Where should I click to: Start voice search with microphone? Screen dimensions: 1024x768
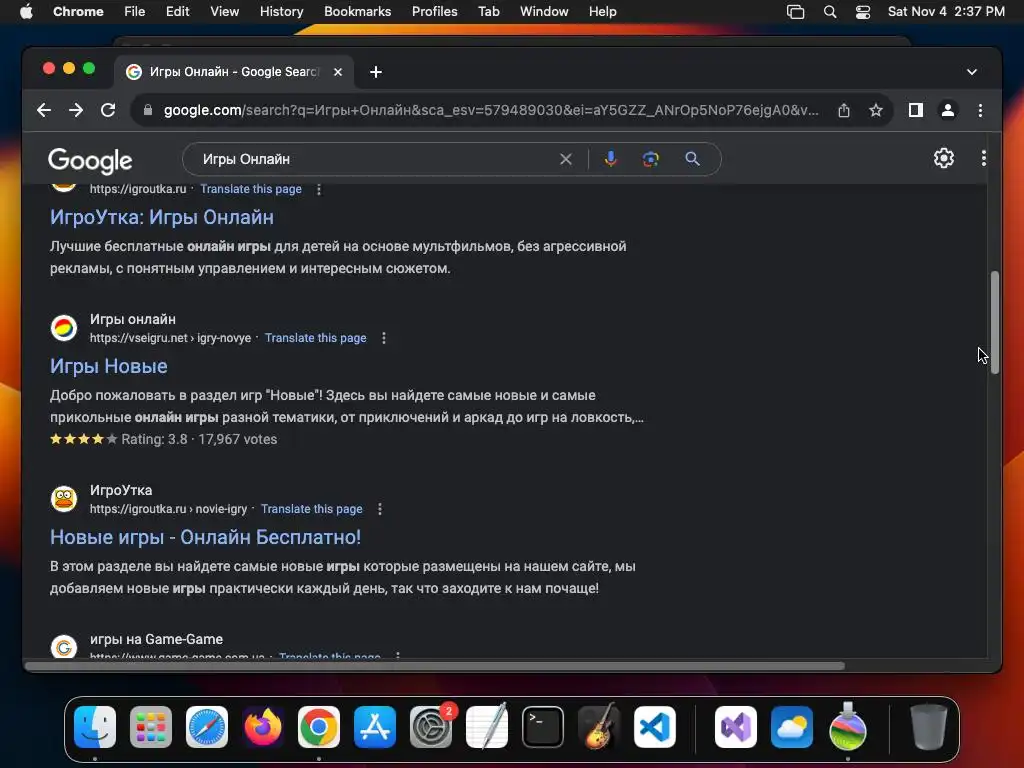[611, 159]
